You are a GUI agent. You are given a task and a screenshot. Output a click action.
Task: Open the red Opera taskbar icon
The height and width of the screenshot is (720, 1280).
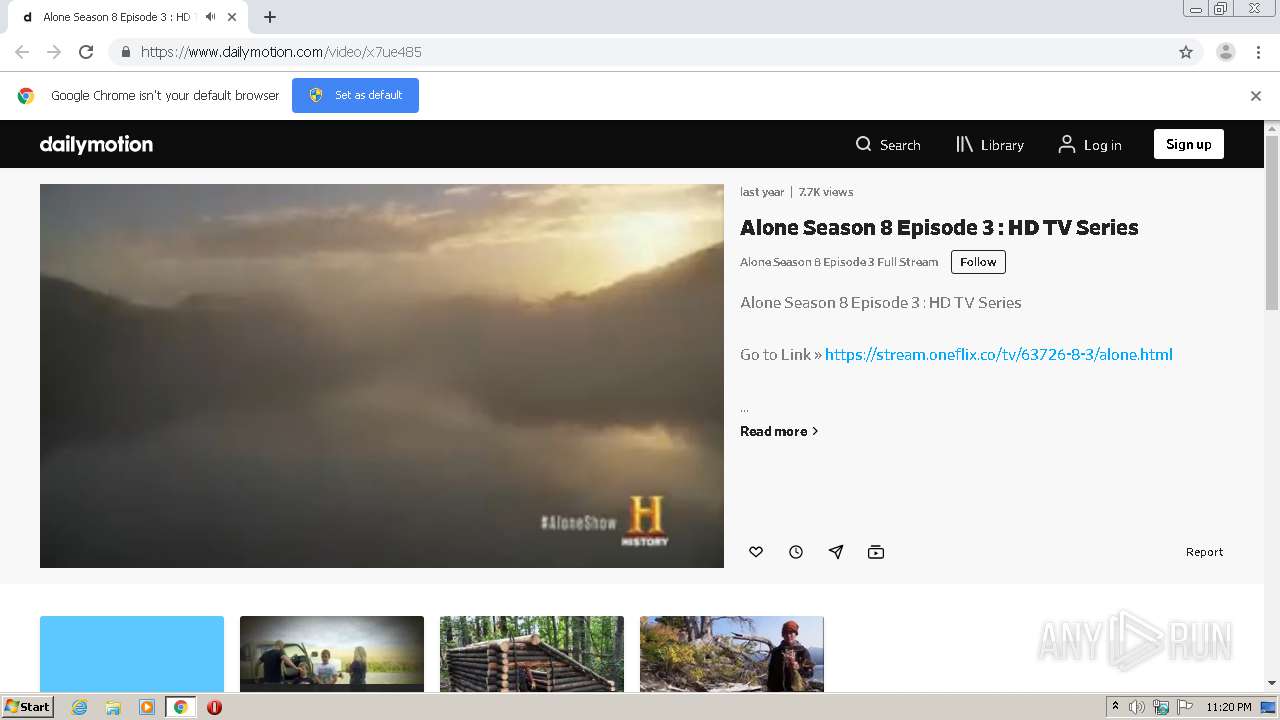(214, 707)
